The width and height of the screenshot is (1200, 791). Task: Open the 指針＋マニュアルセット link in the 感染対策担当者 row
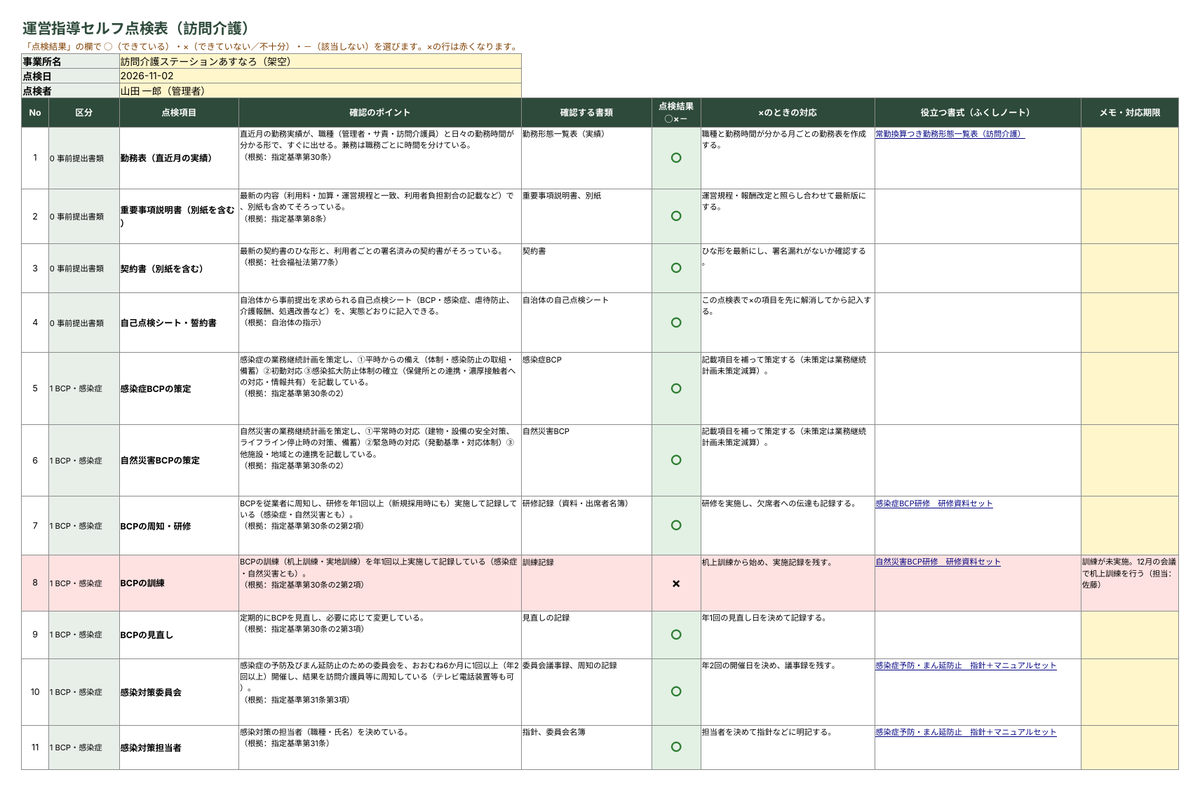(966, 732)
